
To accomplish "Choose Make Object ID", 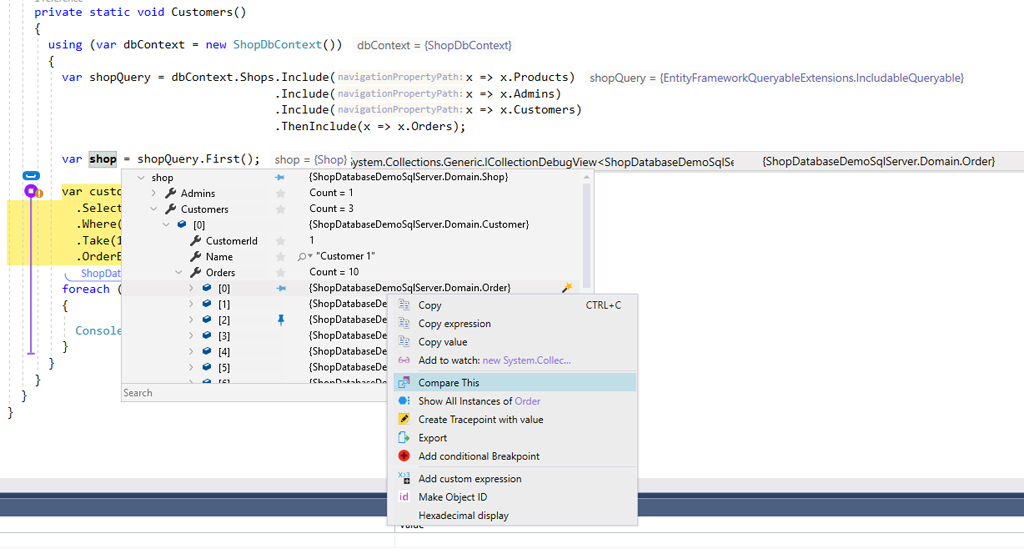I will click(513, 497).
